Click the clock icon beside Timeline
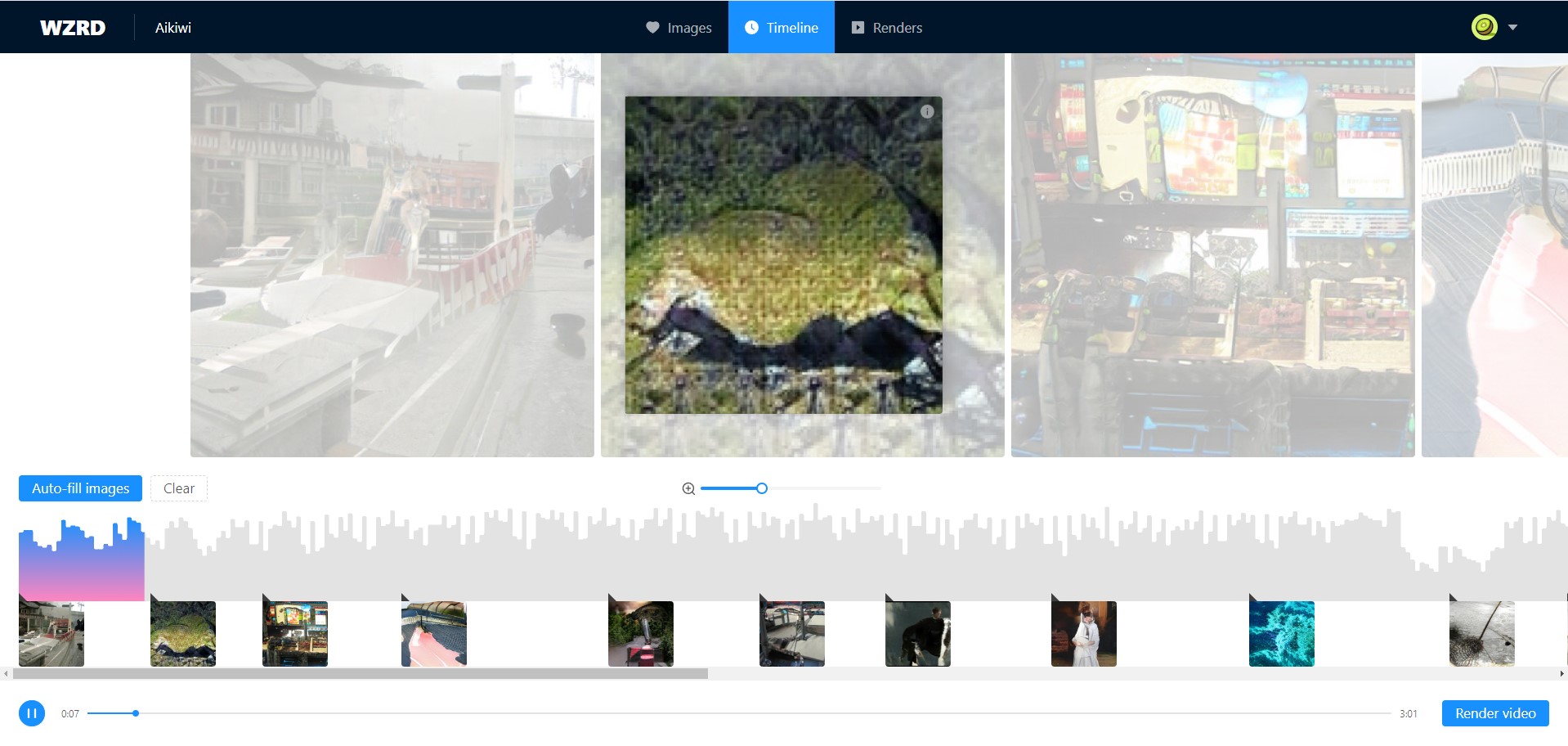Viewport: 1568px width, 746px height. point(751,28)
